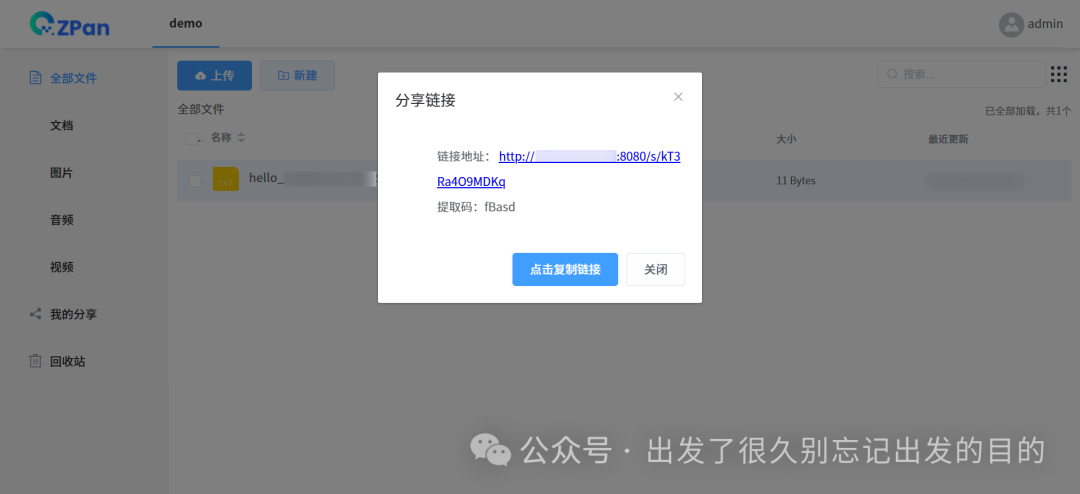
Task: Click the hello_ file name
Action: 313,178
